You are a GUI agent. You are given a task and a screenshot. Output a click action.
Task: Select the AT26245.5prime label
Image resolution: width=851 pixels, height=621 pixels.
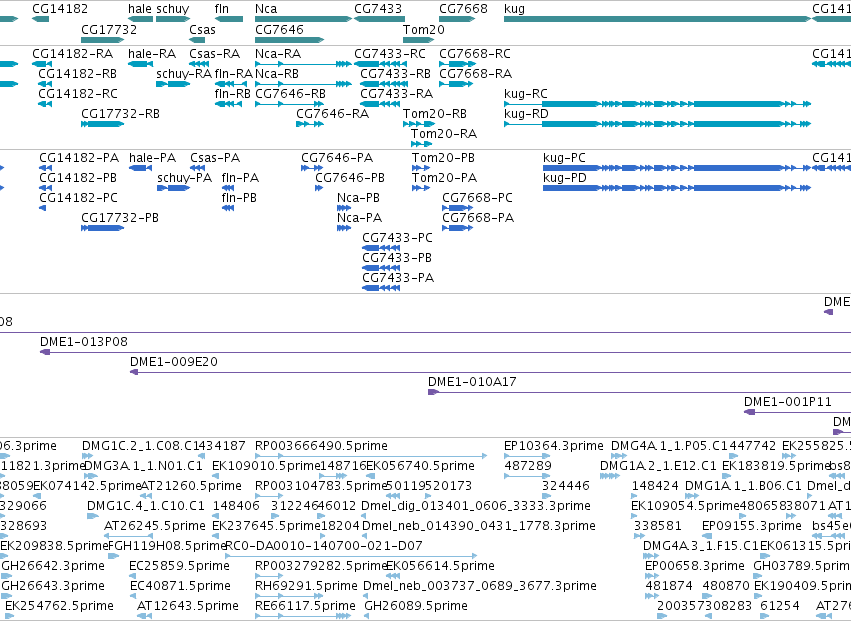[x=155, y=525]
